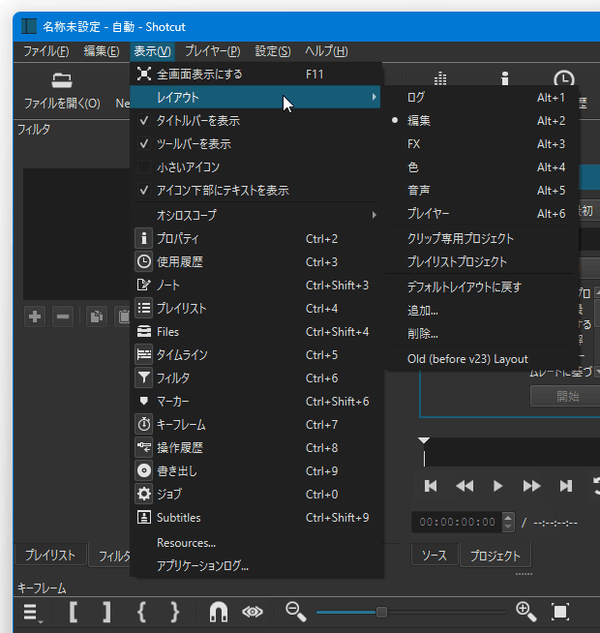Click the closing curly brace keyframe icon
The height and width of the screenshot is (633, 600).
pos(174,612)
